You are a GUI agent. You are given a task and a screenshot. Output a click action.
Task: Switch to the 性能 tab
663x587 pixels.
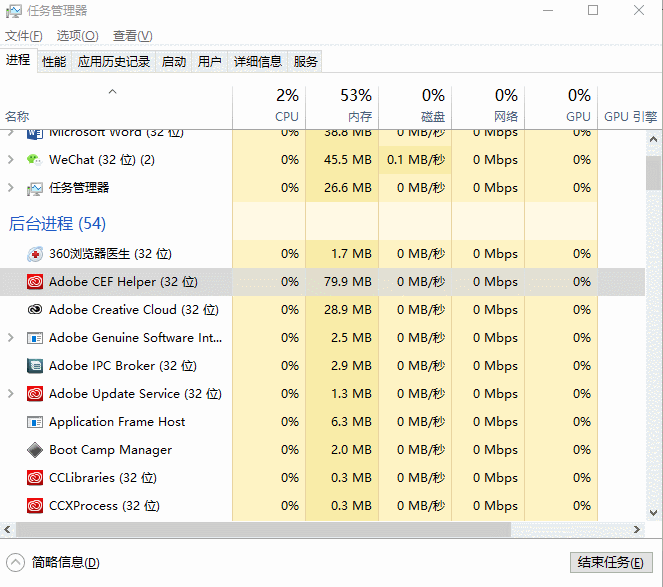click(54, 62)
